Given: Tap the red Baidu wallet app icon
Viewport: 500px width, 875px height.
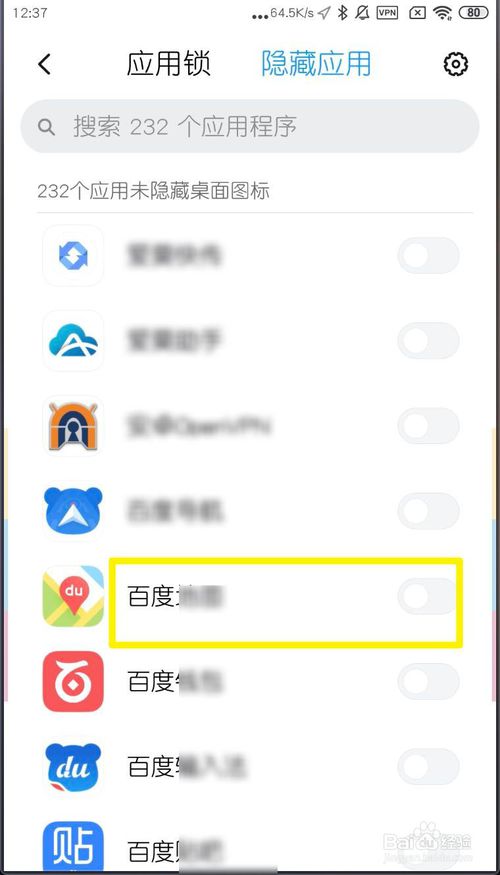Looking at the screenshot, I should (73, 681).
